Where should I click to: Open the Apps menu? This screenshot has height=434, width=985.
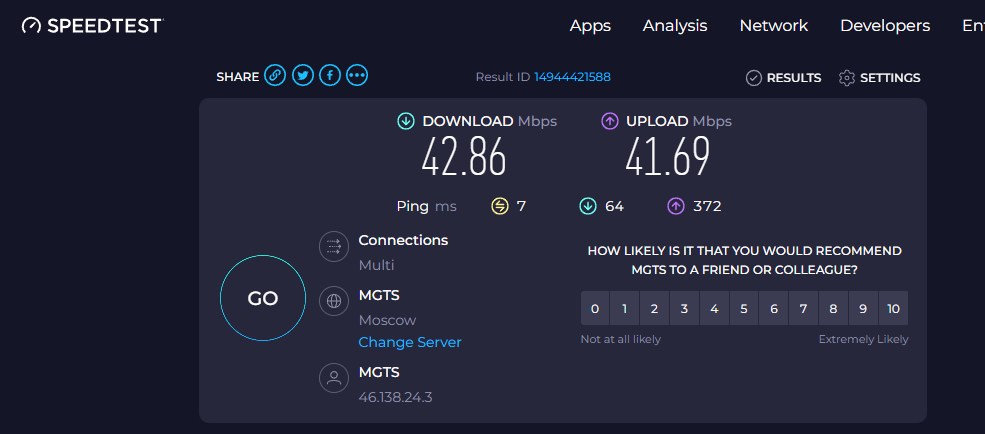(x=590, y=26)
